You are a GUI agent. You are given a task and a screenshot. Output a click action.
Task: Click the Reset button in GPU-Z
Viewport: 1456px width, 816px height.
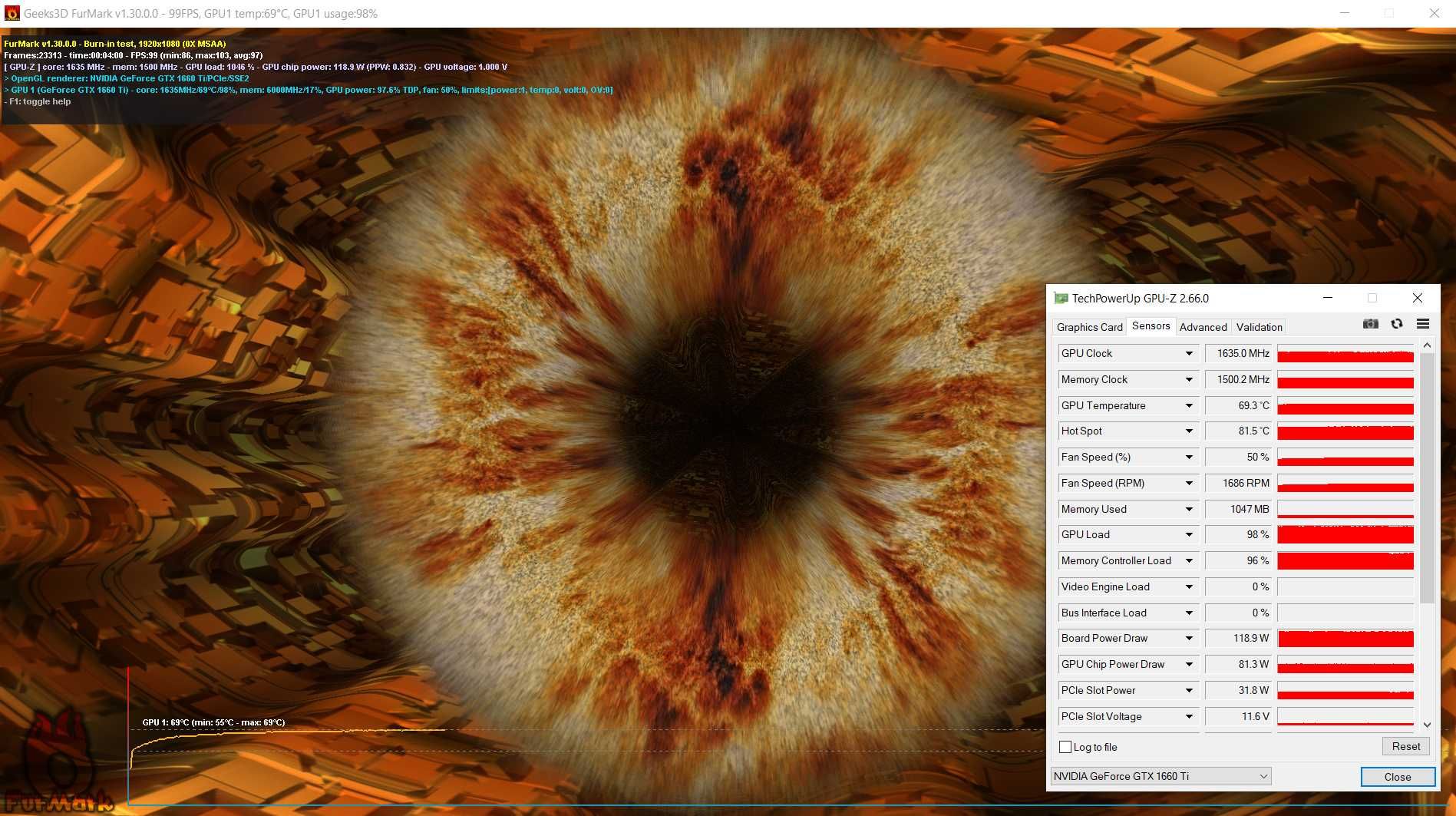[1406, 746]
